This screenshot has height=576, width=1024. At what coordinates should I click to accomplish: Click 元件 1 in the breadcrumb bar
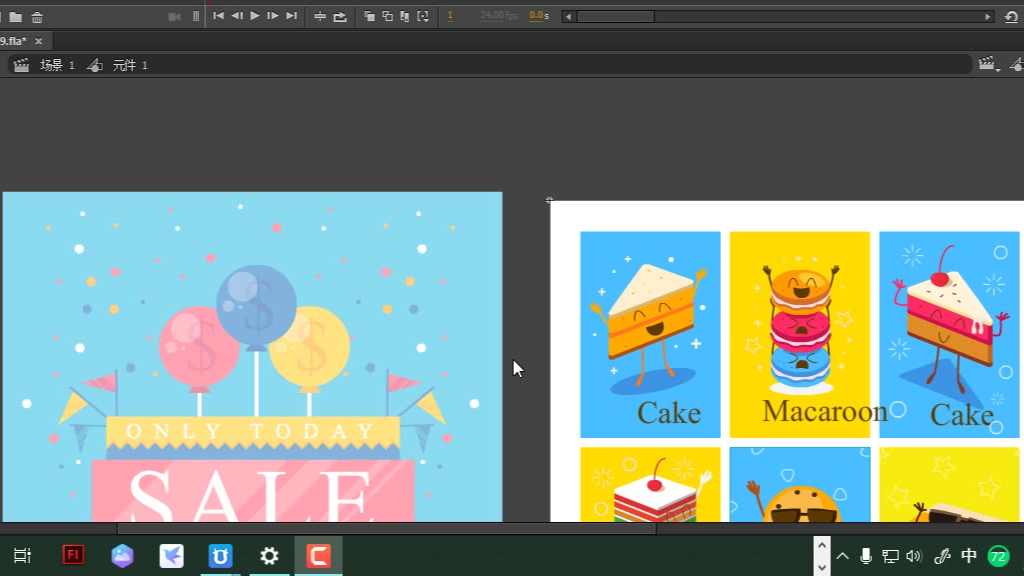click(130, 65)
